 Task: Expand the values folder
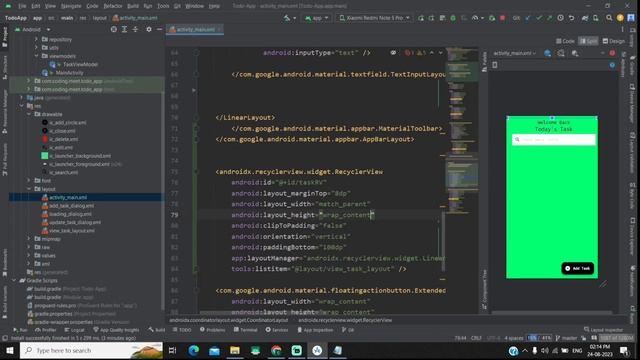point(29,256)
